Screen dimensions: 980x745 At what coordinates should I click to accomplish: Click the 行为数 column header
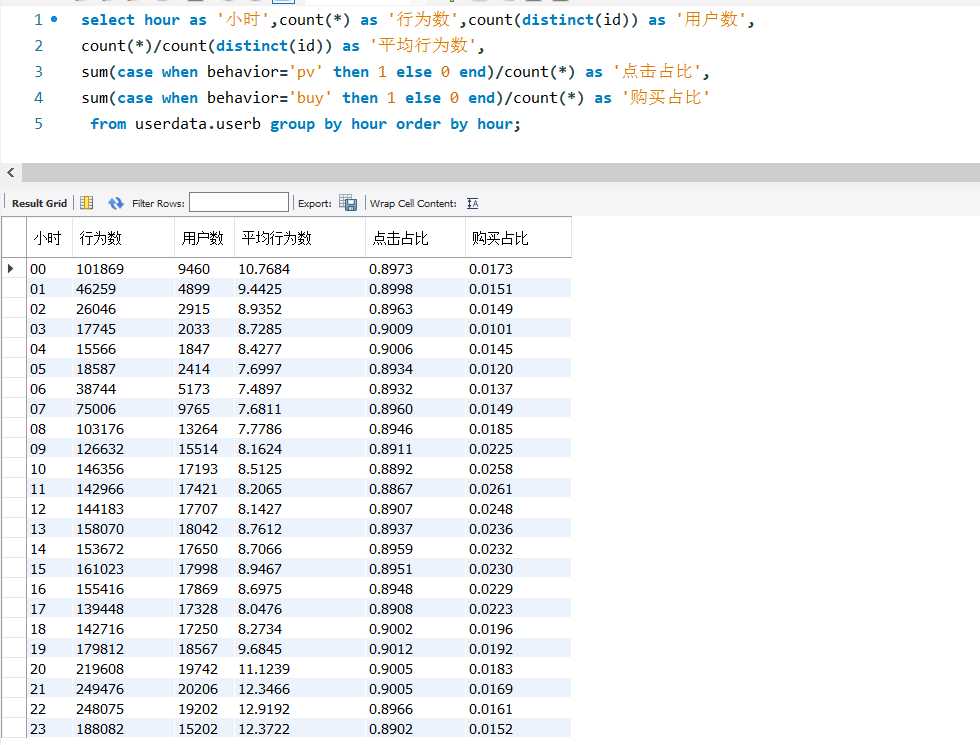[123, 238]
